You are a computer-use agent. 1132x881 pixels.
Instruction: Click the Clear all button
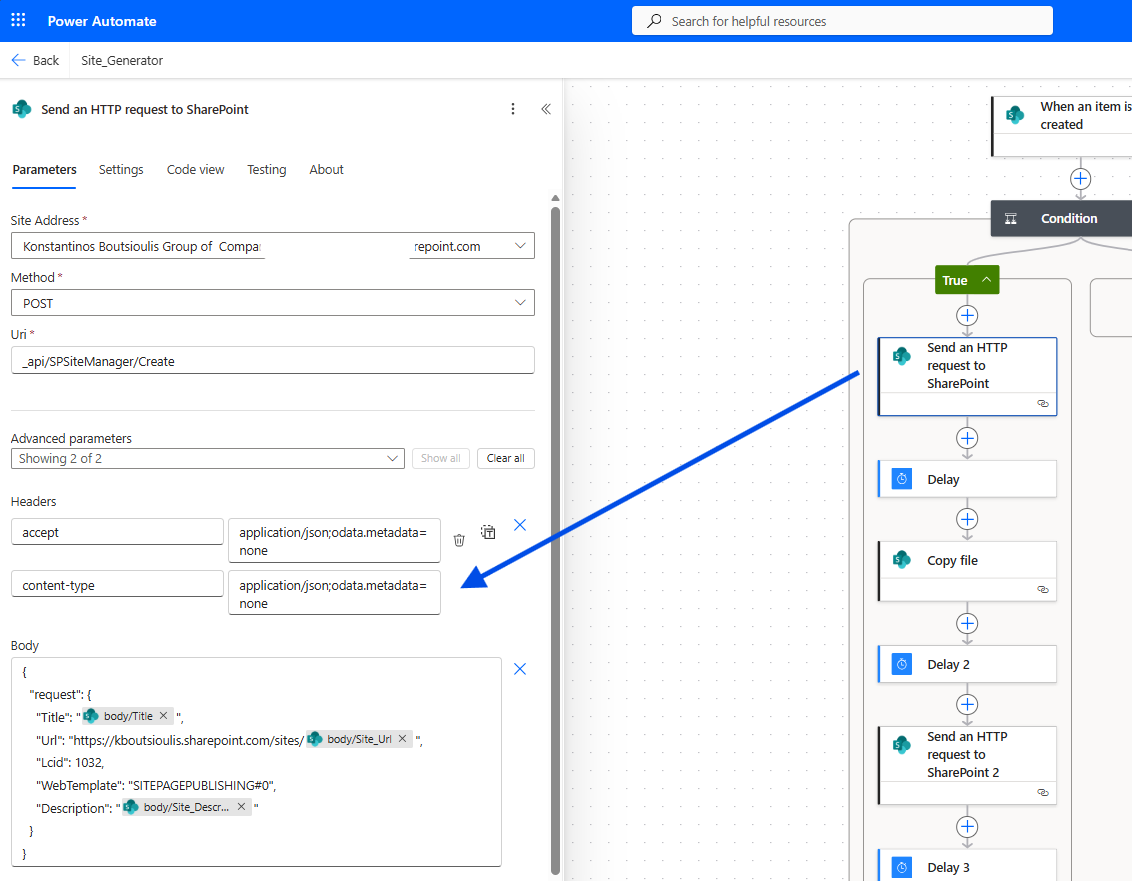click(505, 458)
